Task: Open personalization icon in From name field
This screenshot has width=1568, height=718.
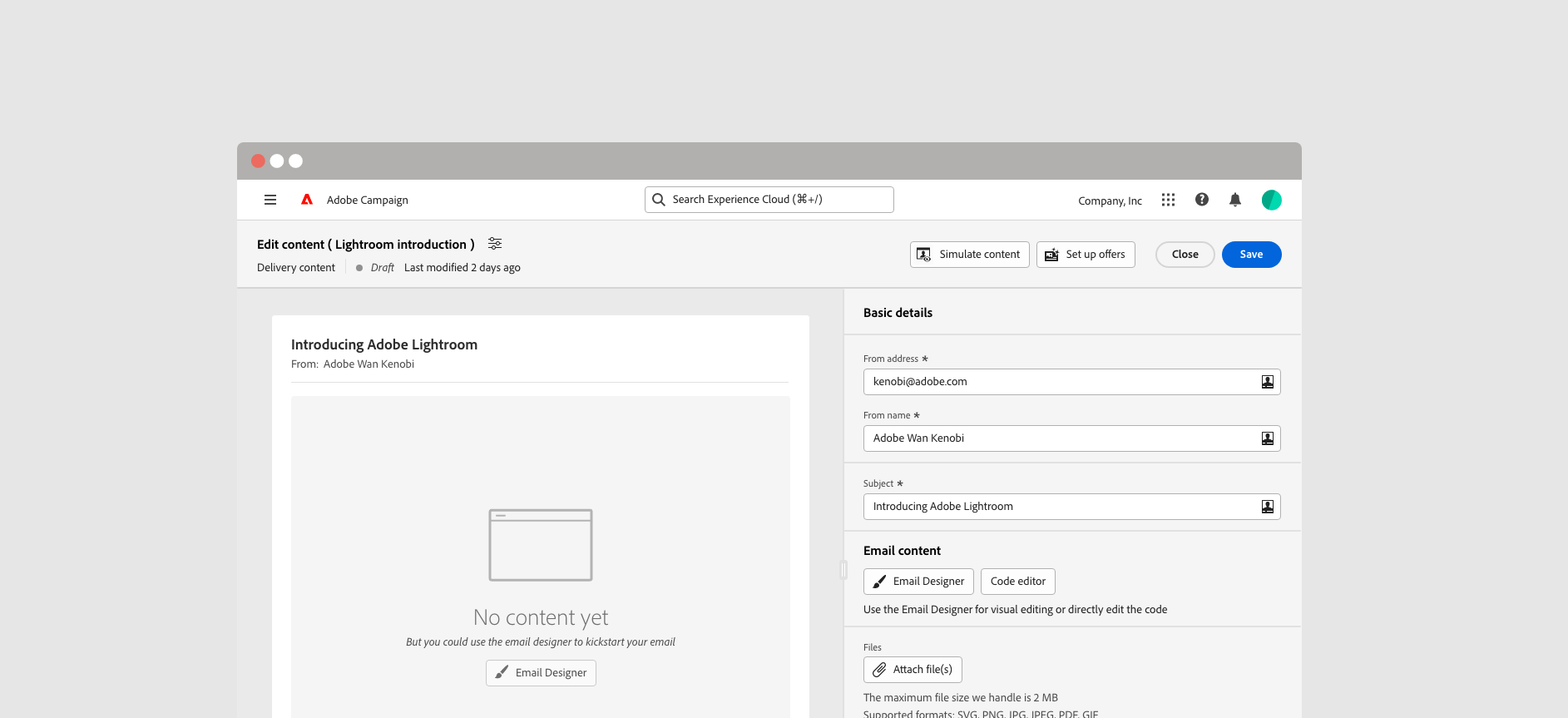Action: [x=1268, y=438]
